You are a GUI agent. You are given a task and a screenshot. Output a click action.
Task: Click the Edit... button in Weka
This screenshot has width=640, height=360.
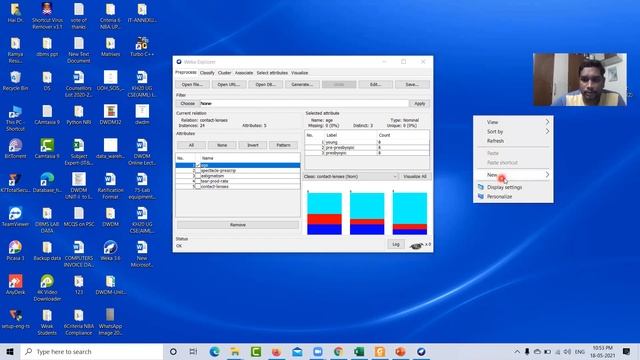click(x=376, y=84)
